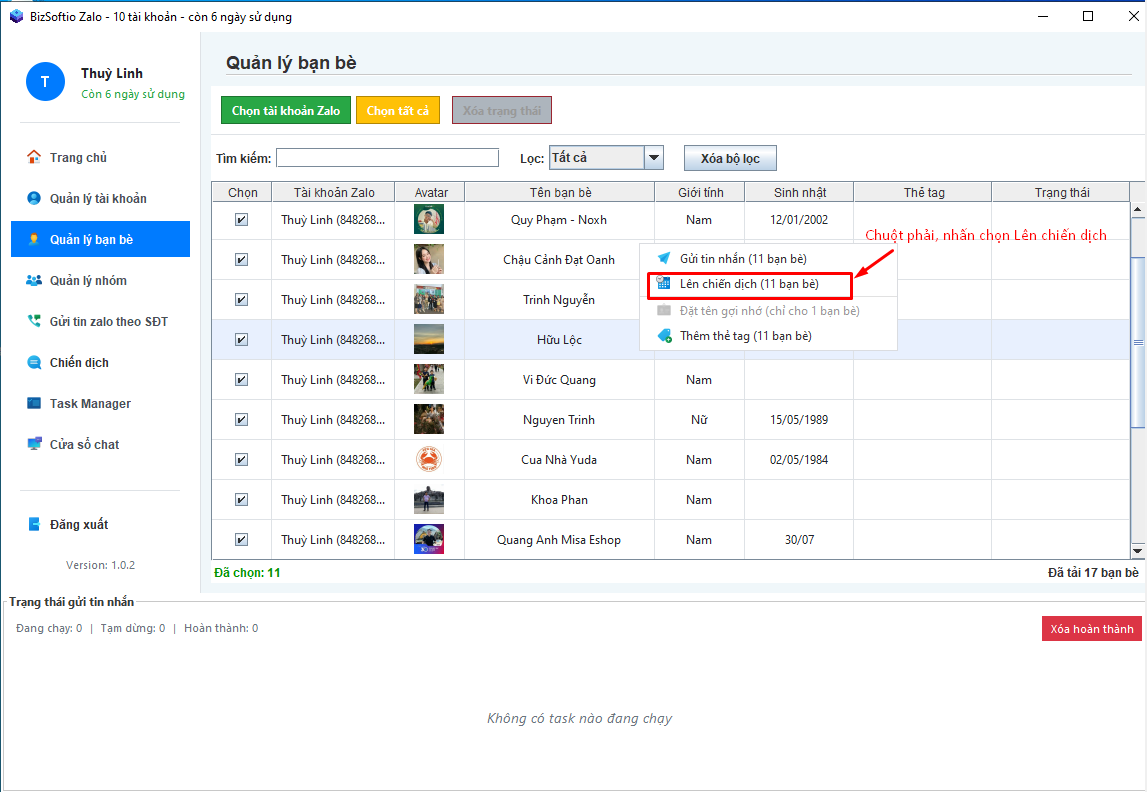Toggle checkbox for Vi Đức Quang row
Image resolution: width=1147 pixels, height=792 pixels.
[x=241, y=380]
